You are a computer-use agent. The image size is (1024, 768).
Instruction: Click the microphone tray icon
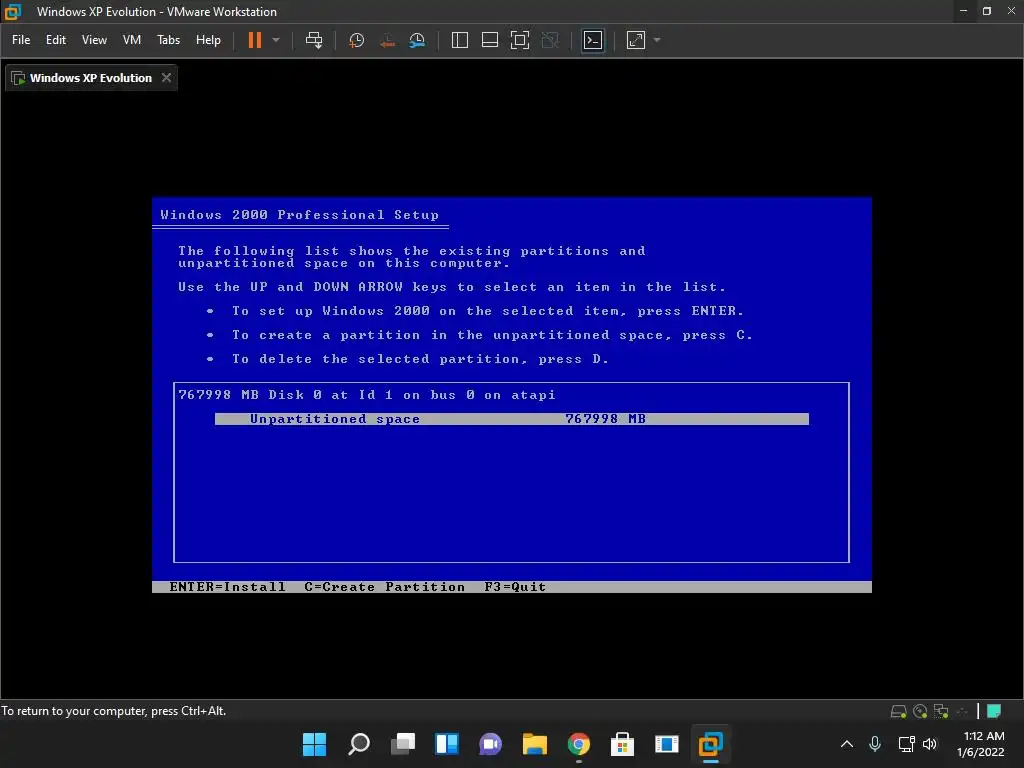pyautogui.click(x=875, y=744)
